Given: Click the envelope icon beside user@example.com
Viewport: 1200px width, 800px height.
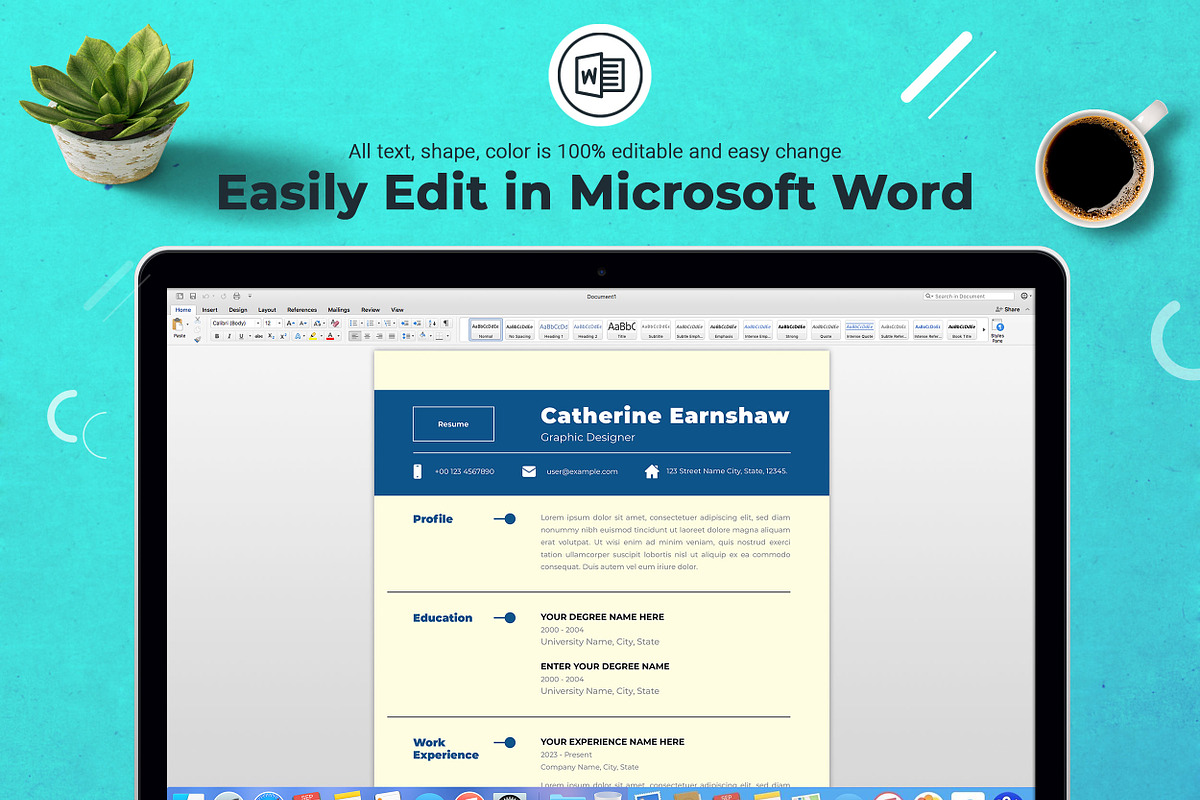Looking at the screenshot, I should pyautogui.click(x=529, y=471).
